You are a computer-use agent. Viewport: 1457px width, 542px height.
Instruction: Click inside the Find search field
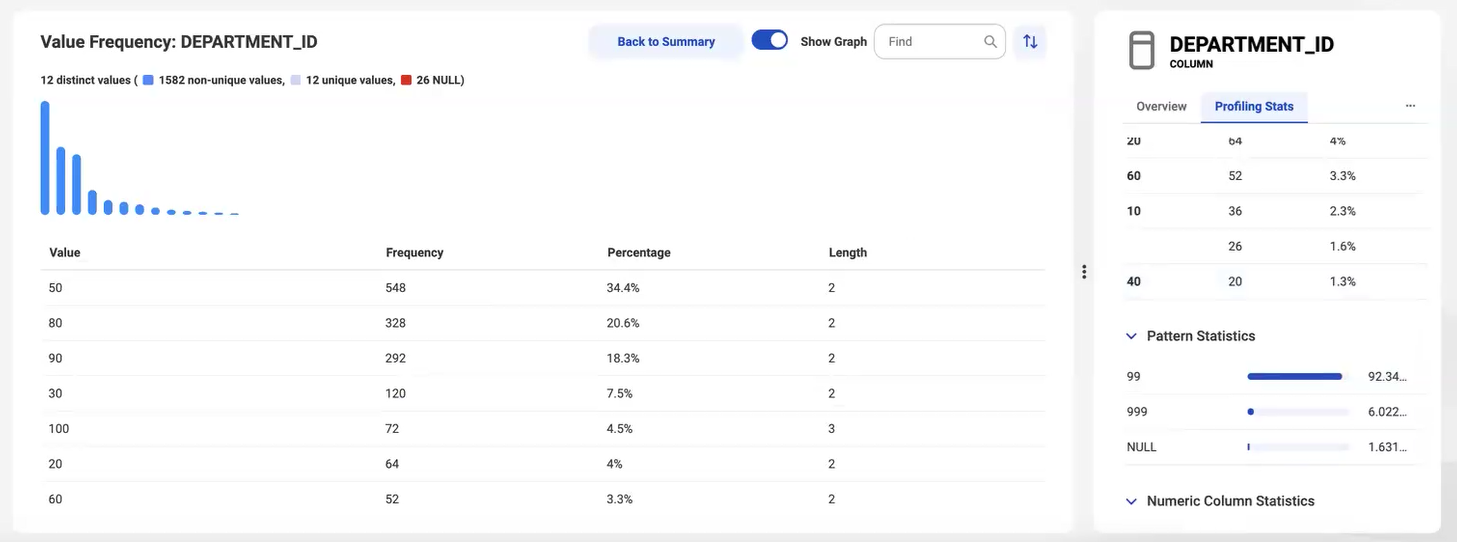click(x=930, y=42)
